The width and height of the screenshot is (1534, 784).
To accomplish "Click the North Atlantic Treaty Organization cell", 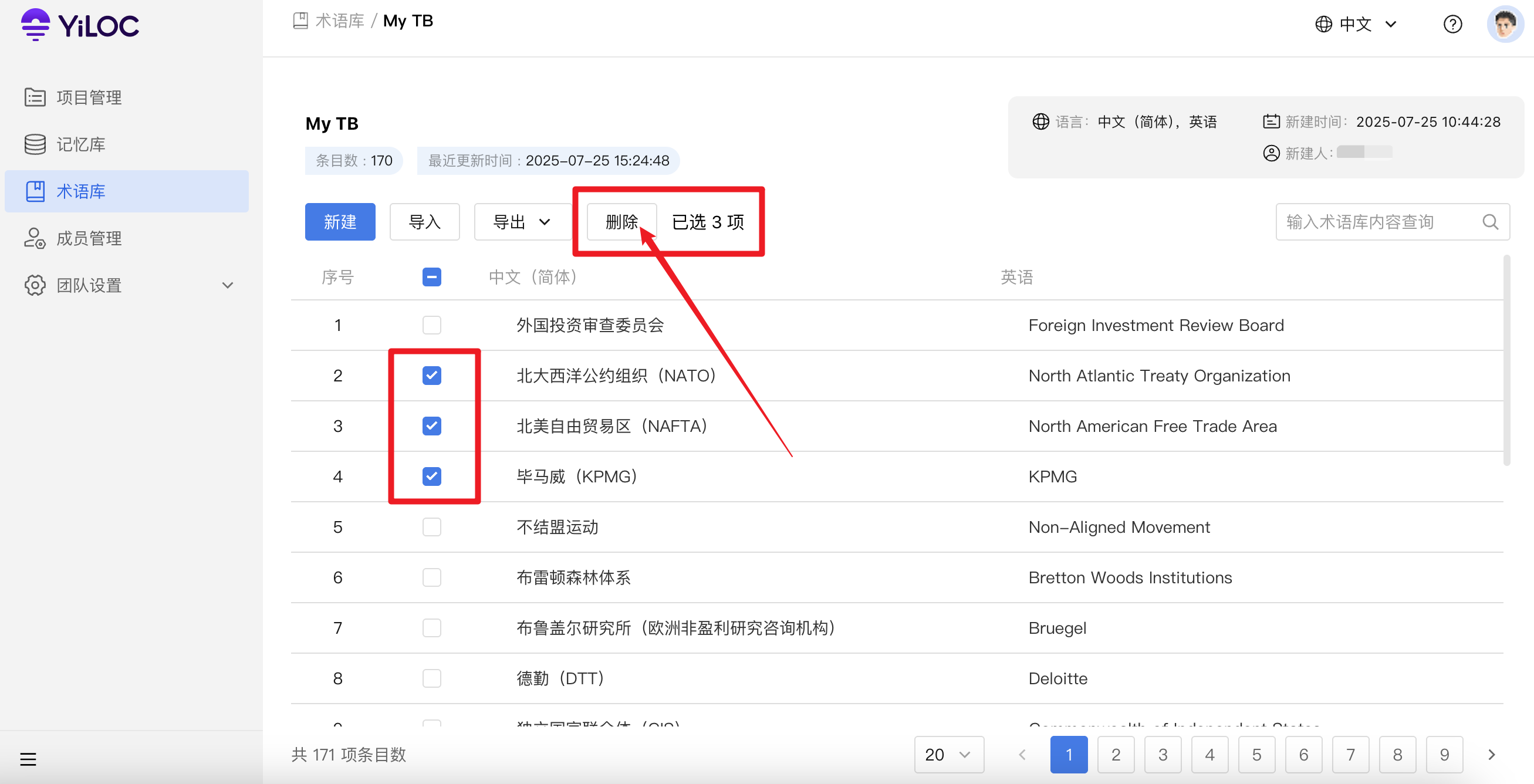I will (1159, 376).
